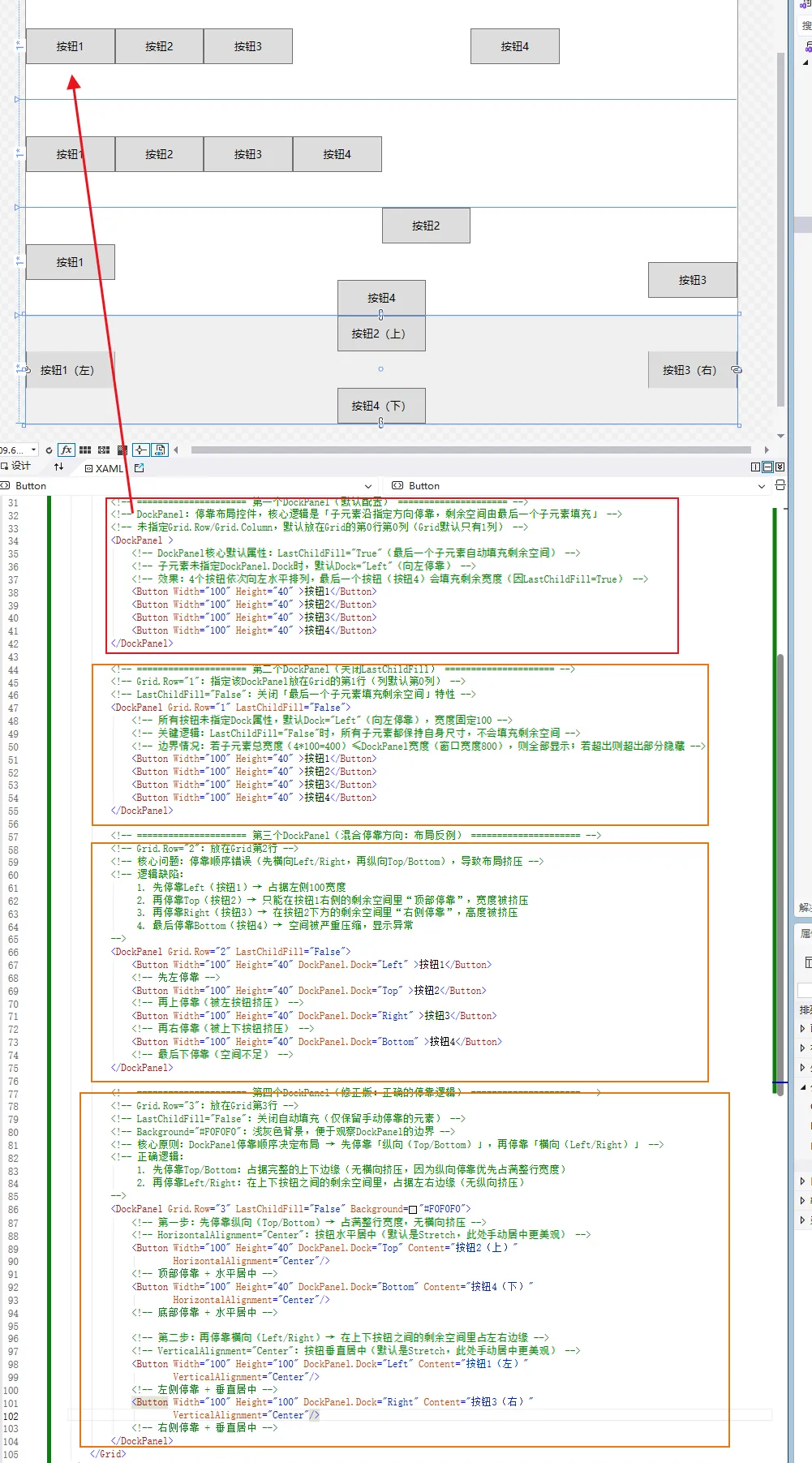Click the designer horizontal scrollbar thumb
Screen dimensions: 812x1463
470,450
